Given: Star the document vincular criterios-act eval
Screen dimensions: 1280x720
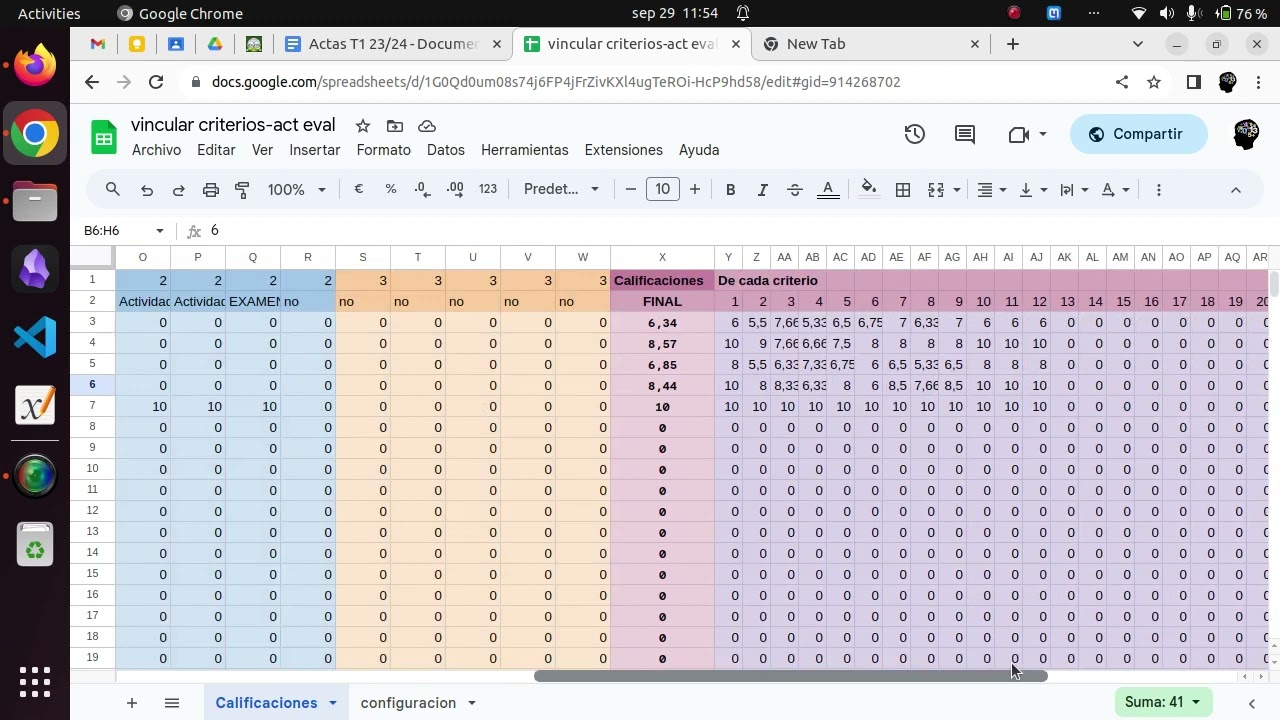Looking at the screenshot, I should point(363,126).
